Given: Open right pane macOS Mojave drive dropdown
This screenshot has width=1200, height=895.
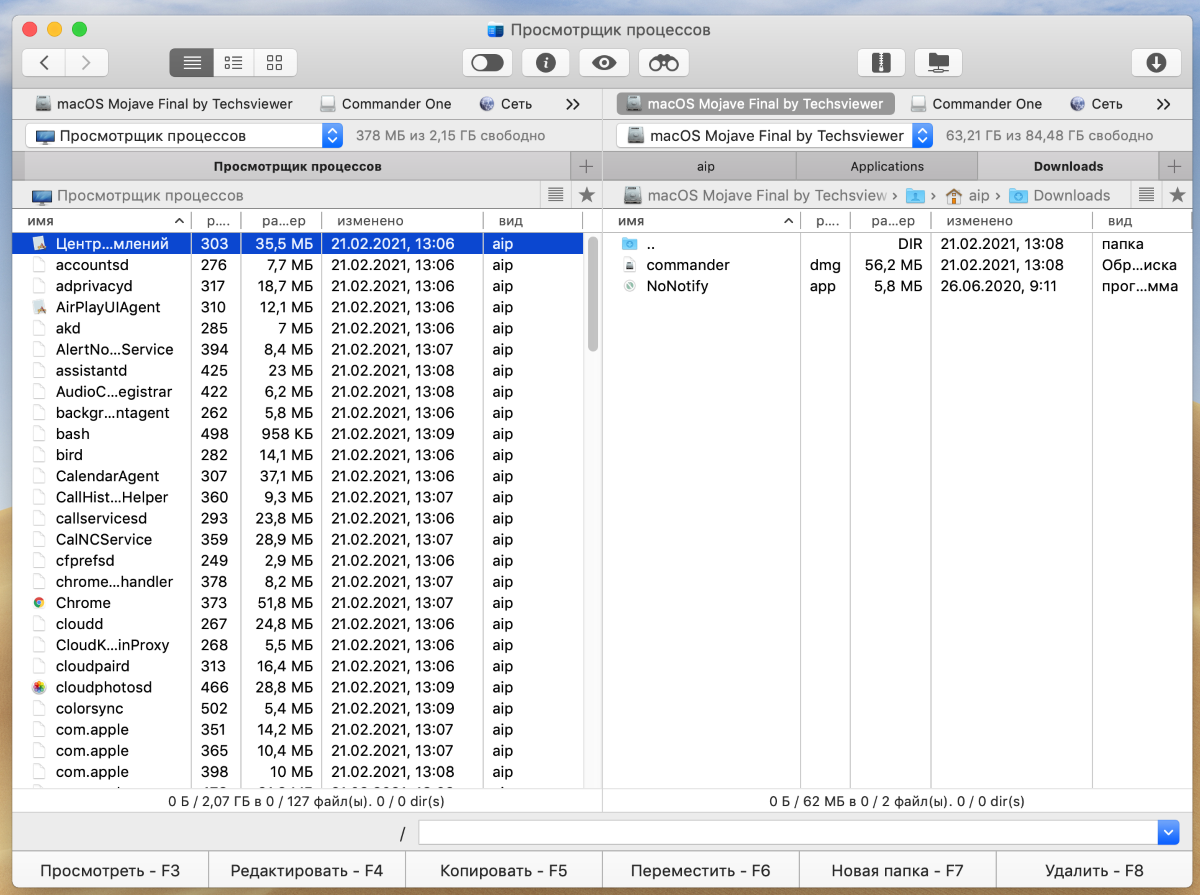Looking at the screenshot, I should click(x=775, y=135).
